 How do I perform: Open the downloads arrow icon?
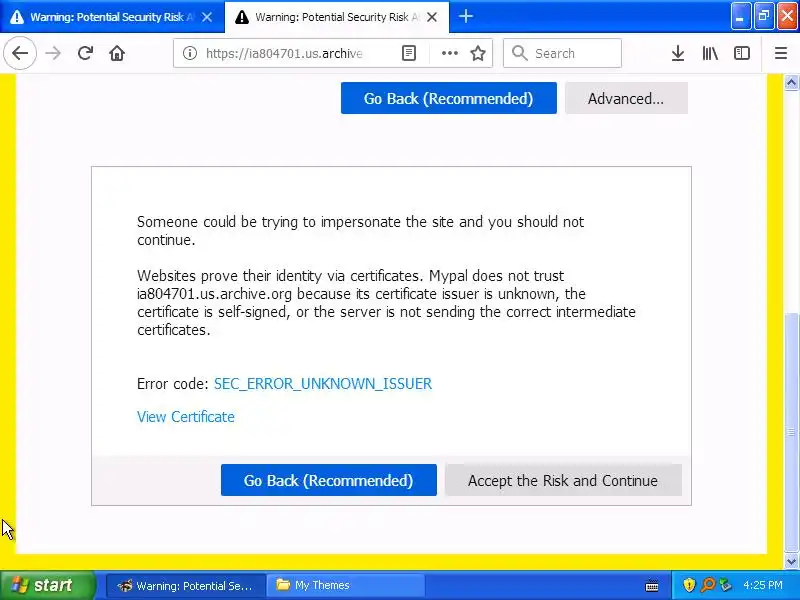click(x=678, y=53)
